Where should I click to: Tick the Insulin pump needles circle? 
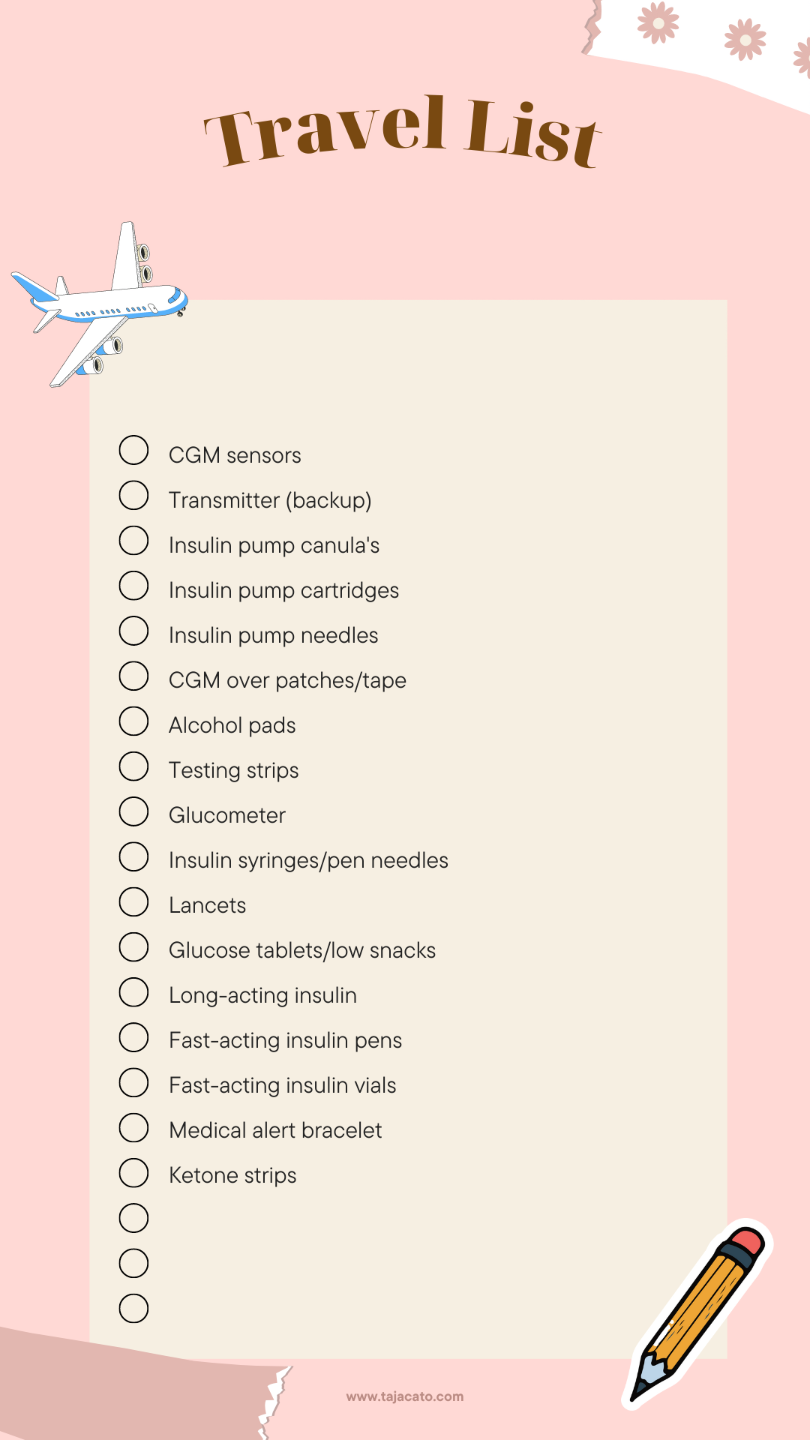click(134, 630)
